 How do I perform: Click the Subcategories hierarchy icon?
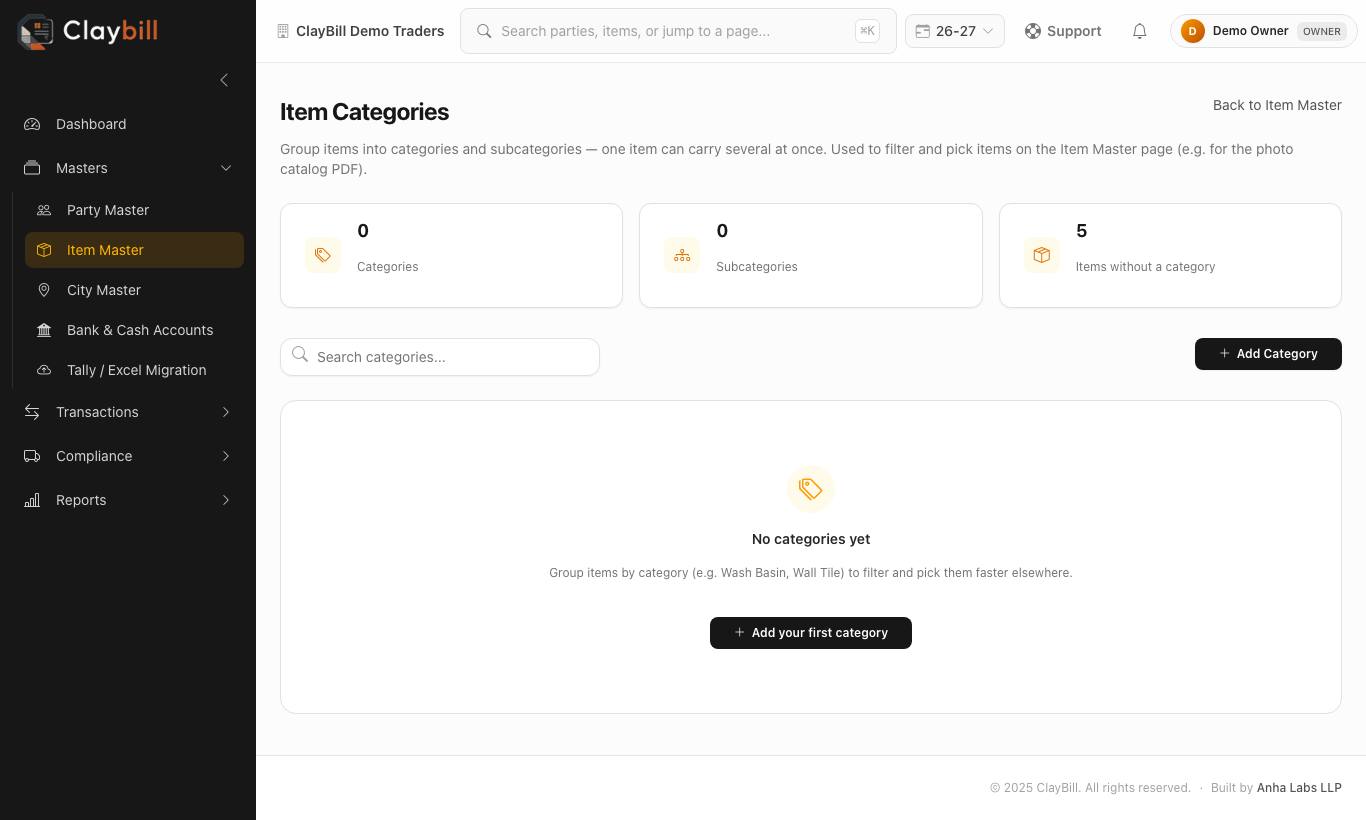tap(682, 255)
